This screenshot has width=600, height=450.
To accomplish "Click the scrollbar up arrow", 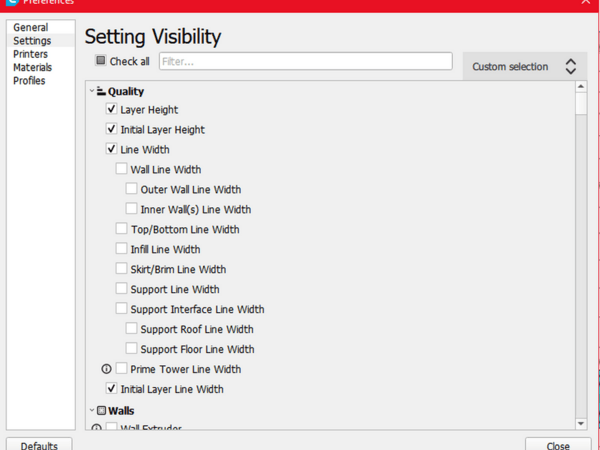I will [x=581, y=89].
